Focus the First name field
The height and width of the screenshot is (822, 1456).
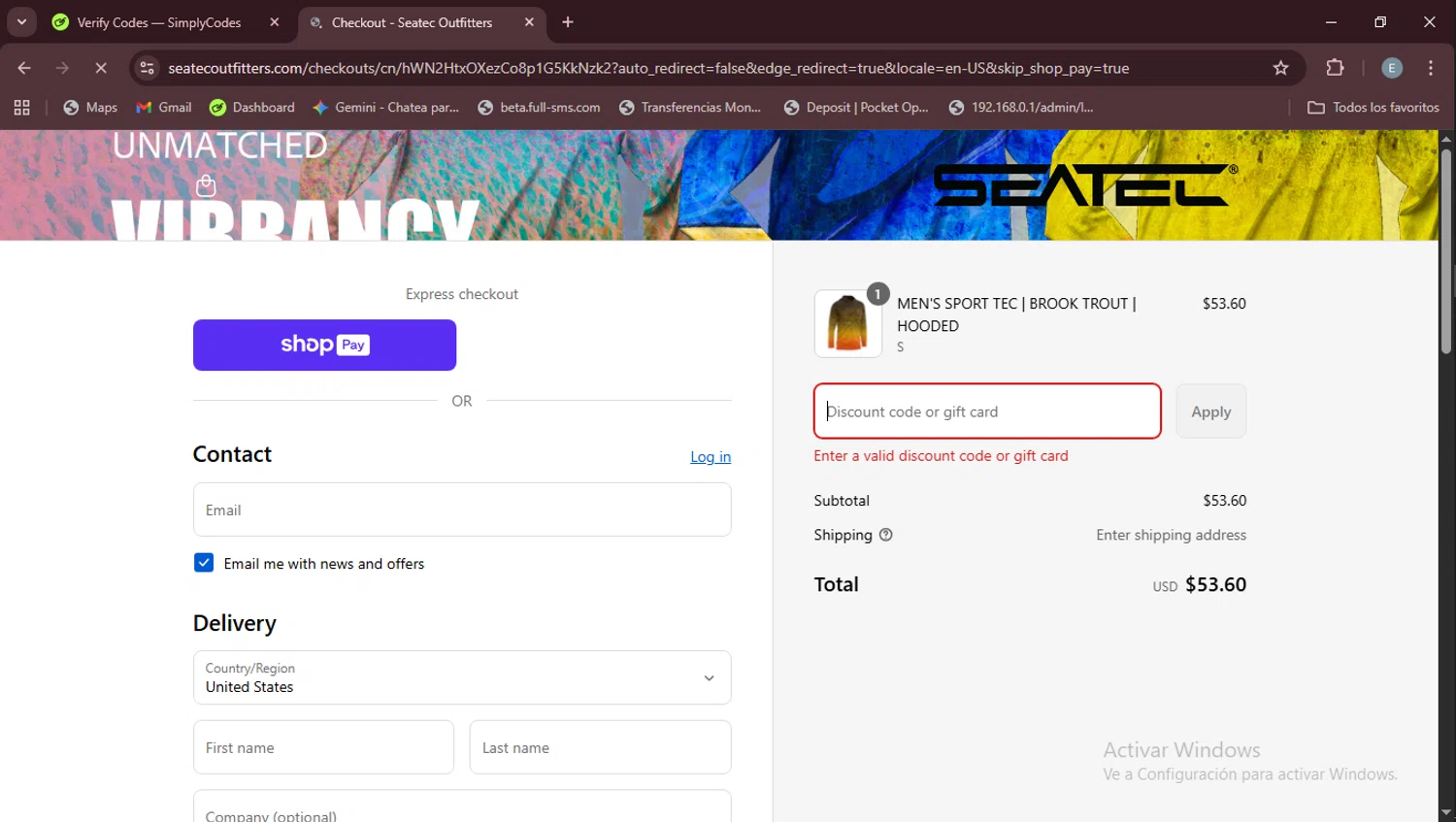(323, 747)
